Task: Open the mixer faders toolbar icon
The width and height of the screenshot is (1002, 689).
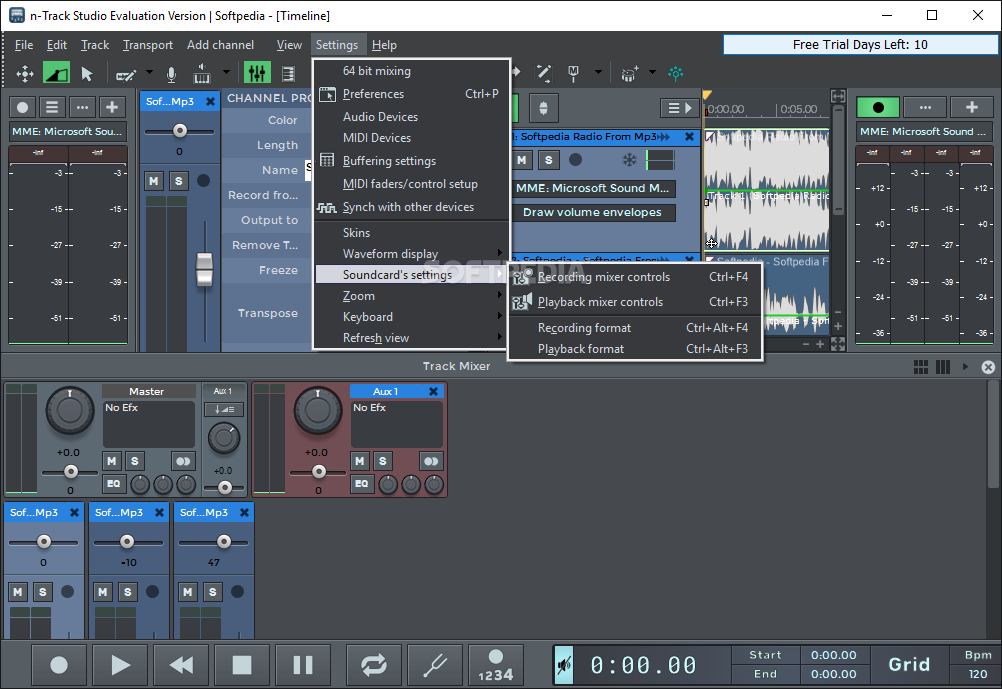Action: pyautogui.click(x=257, y=74)
